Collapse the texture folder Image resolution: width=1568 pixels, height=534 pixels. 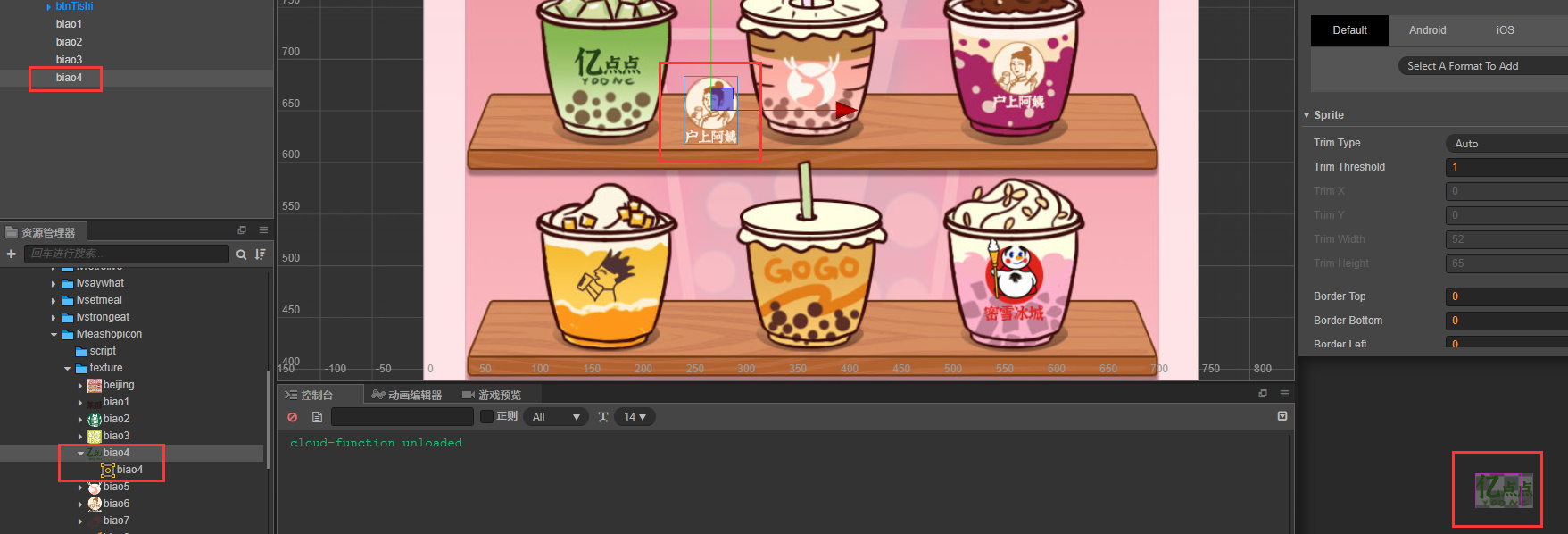67,369
